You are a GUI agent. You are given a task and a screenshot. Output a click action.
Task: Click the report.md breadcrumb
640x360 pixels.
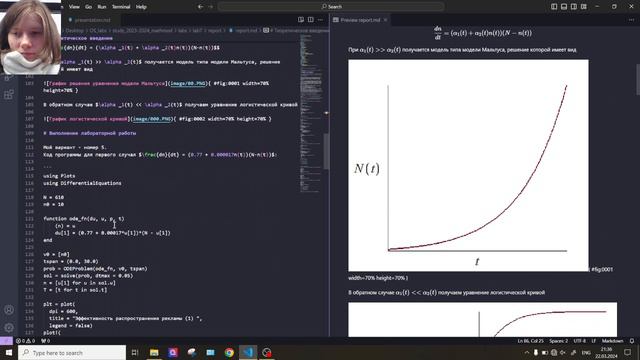coord(246,30)
